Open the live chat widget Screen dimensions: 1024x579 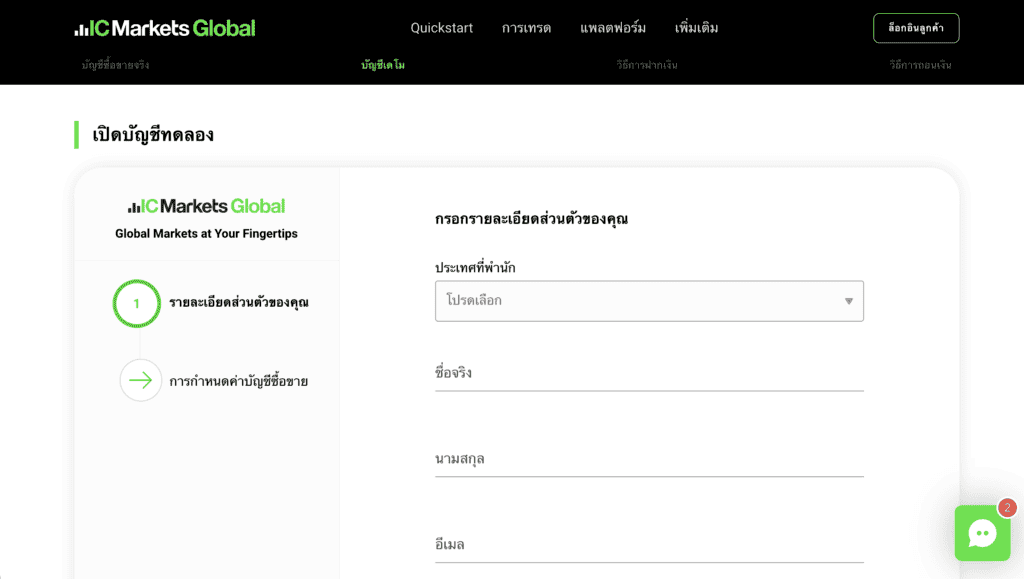coord(982,533)
